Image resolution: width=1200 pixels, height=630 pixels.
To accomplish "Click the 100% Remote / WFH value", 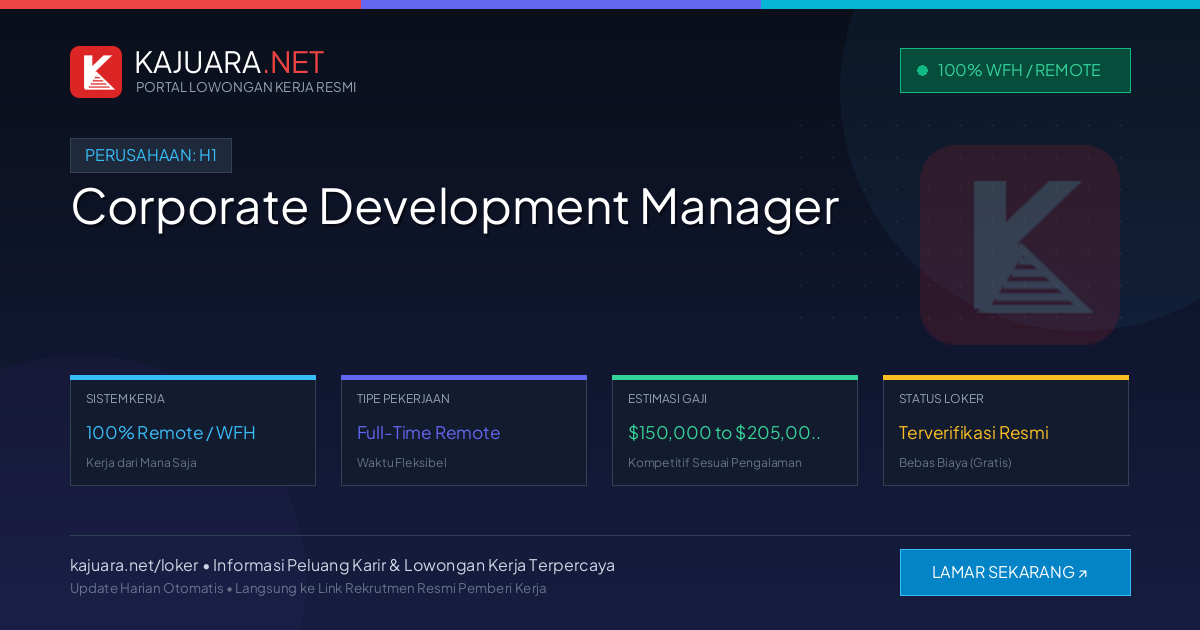I will [x=171, y=433].
